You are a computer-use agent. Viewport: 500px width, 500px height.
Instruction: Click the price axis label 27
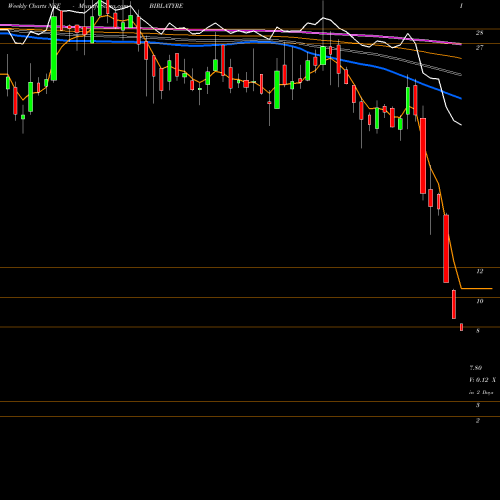coord(479,48)
